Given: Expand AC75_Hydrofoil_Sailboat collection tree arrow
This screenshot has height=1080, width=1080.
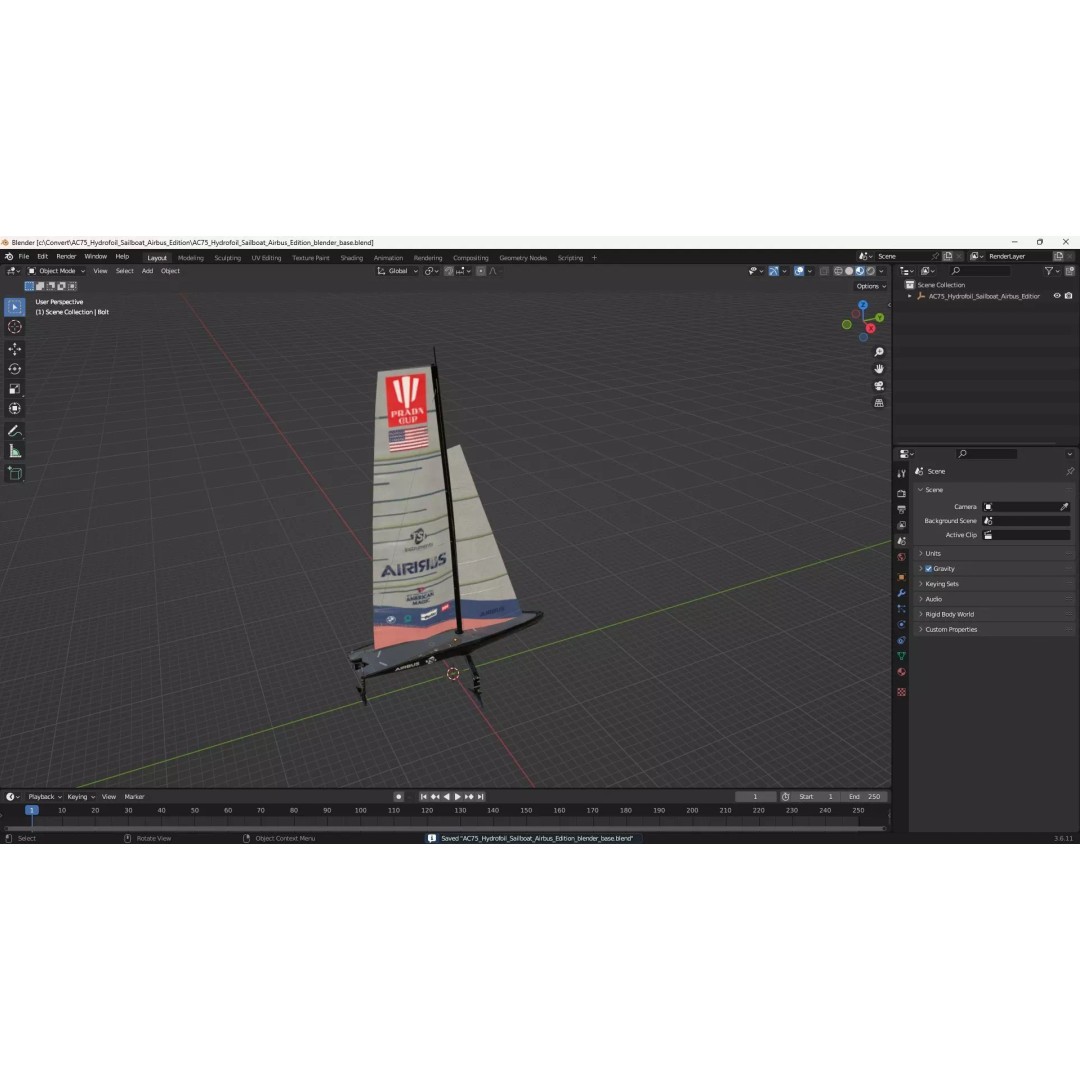Looking at the screenshot, I should [910, 296].
